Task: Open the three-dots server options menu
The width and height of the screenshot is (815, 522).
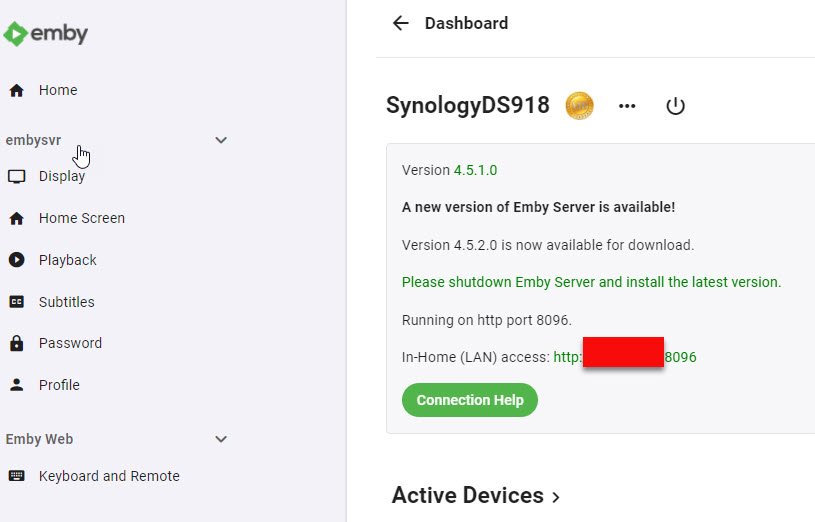Action: click(x=627, y=106)
